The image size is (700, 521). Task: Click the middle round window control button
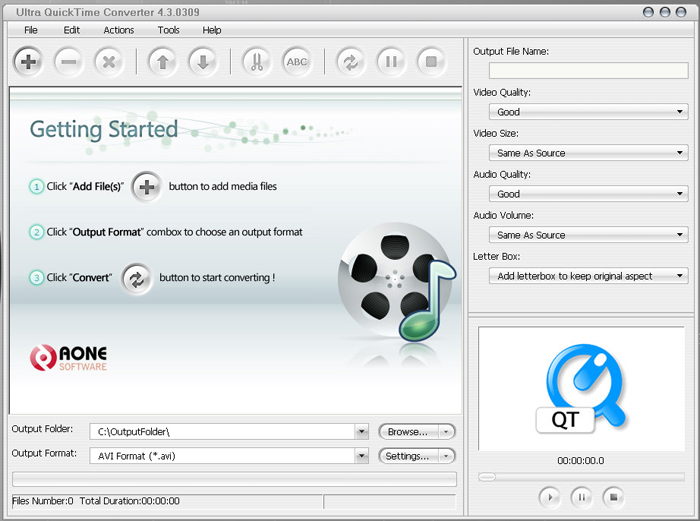665,12
